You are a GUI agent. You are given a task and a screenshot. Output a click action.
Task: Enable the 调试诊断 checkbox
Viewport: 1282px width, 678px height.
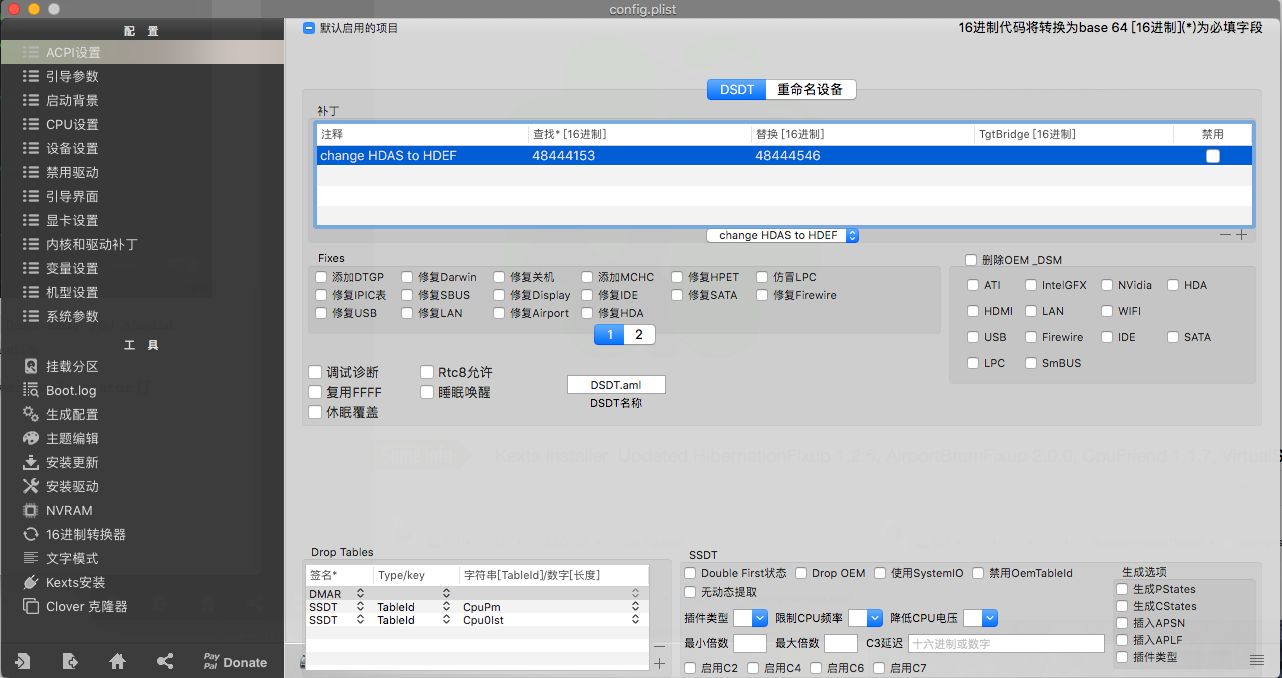pos(315,372)
